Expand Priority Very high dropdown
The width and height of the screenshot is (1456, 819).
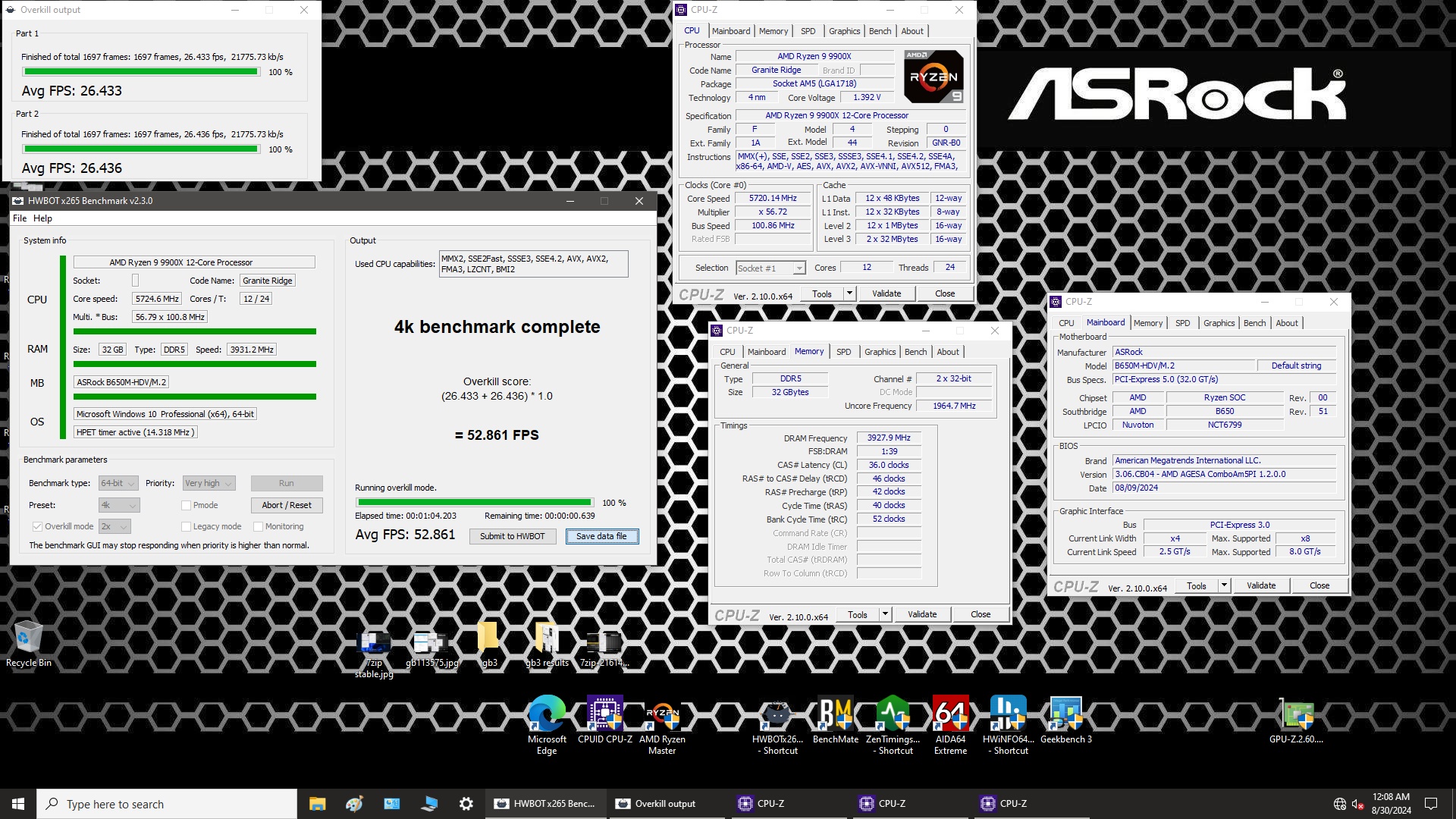tap(209, 483)
